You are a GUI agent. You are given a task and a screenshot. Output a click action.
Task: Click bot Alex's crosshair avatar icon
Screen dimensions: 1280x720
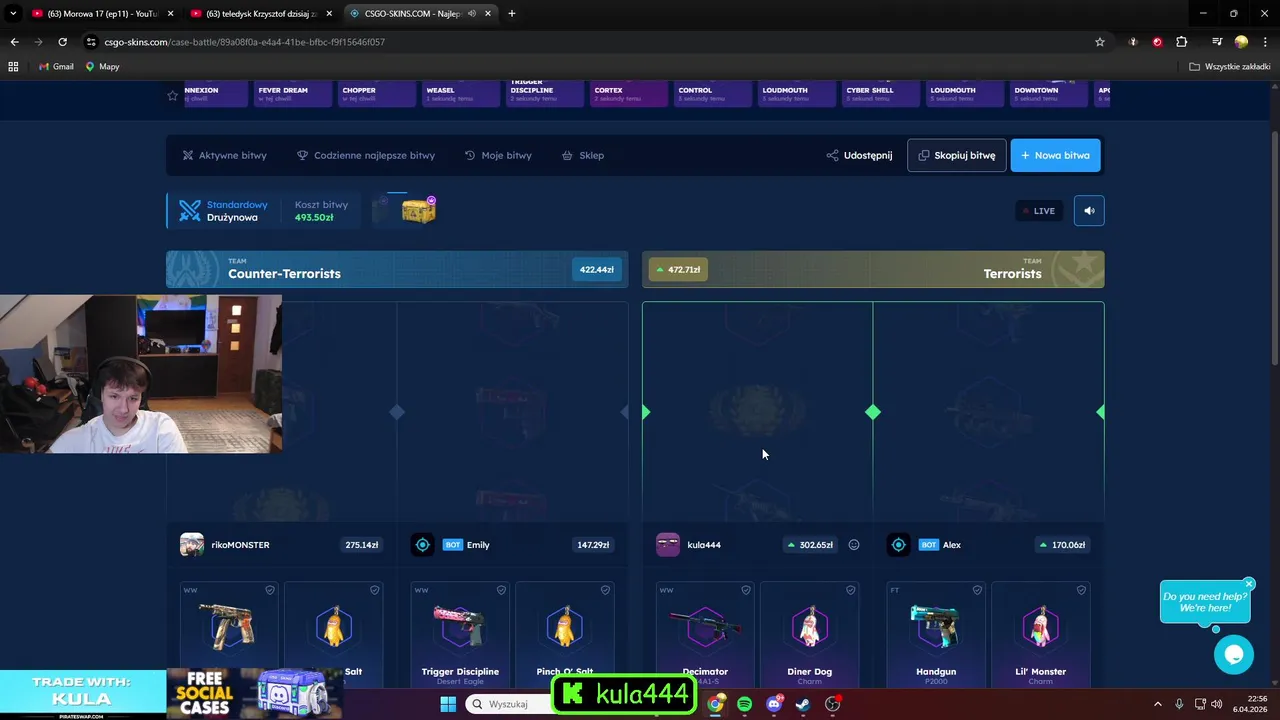point(898,545)
